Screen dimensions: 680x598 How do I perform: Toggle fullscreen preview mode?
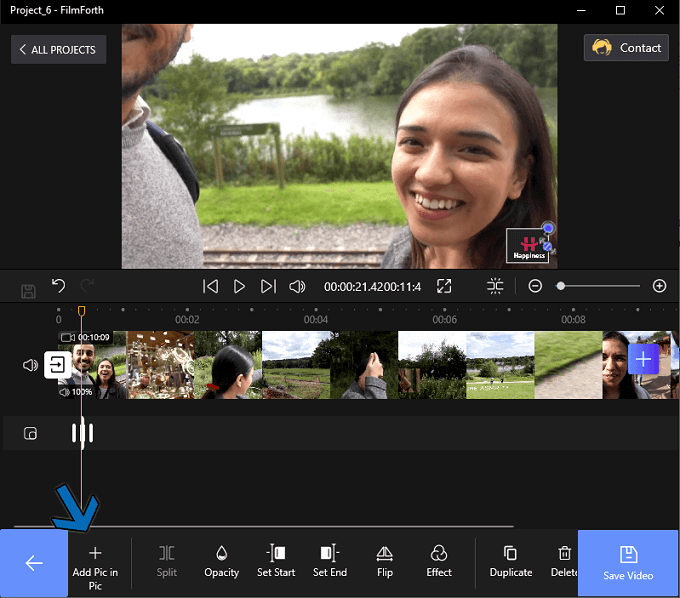pyautogui.click(x=444, y=286)
